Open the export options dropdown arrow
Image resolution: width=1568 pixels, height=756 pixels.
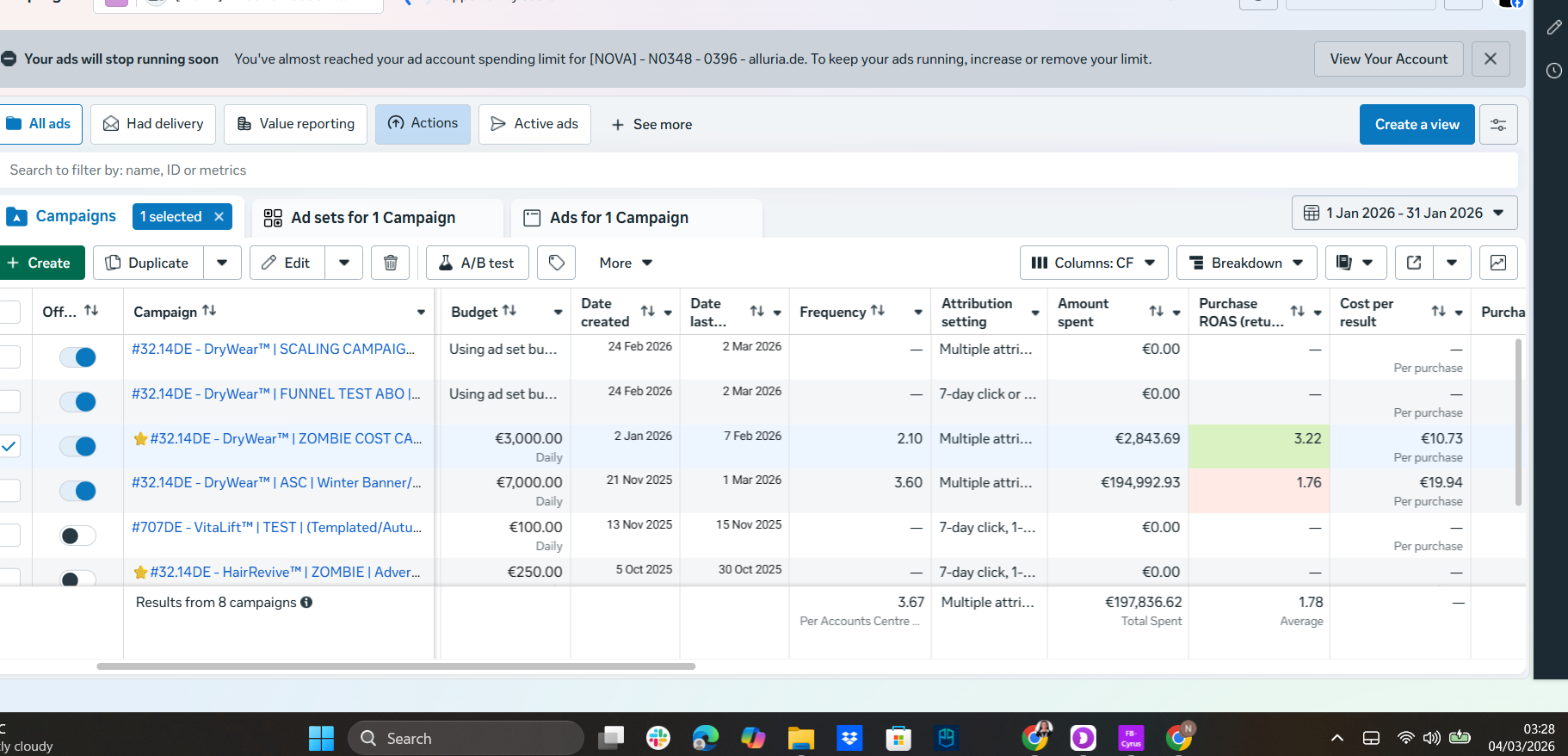tap(1452, 263)
